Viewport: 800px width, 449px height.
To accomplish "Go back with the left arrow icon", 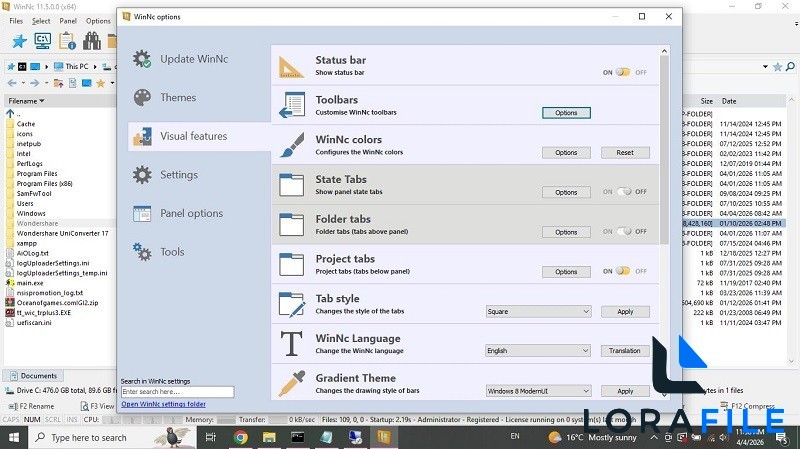I will coord(12,83).
